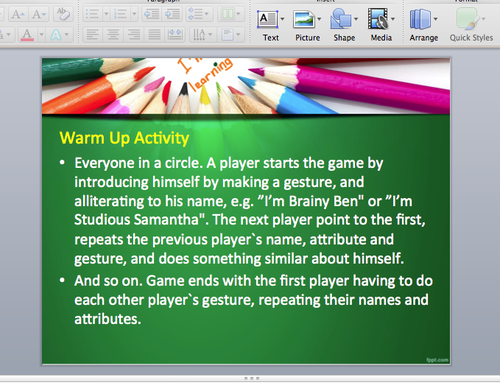This screenshot has height=388, width=500.
Task: Align the text right
Action: point(134,34)
